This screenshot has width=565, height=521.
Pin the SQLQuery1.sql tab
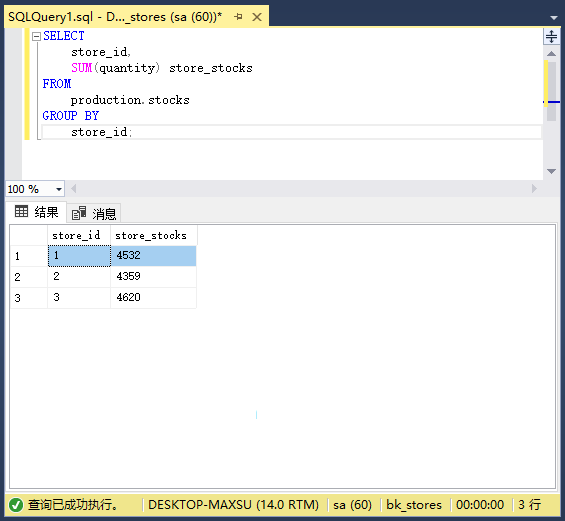[x=238, y=17]
